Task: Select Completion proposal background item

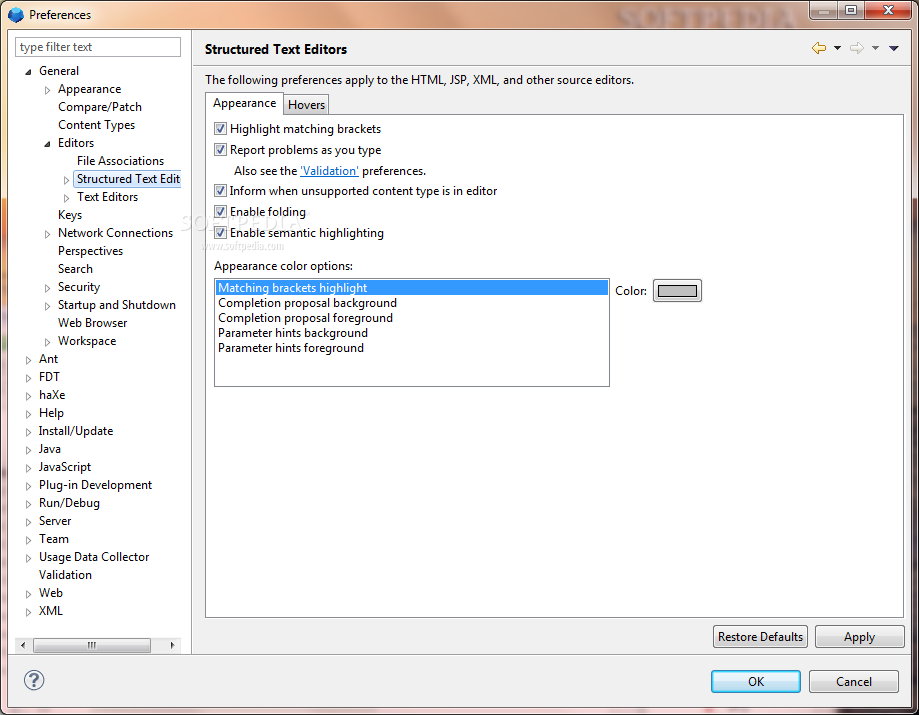Action: pos(411,302)
